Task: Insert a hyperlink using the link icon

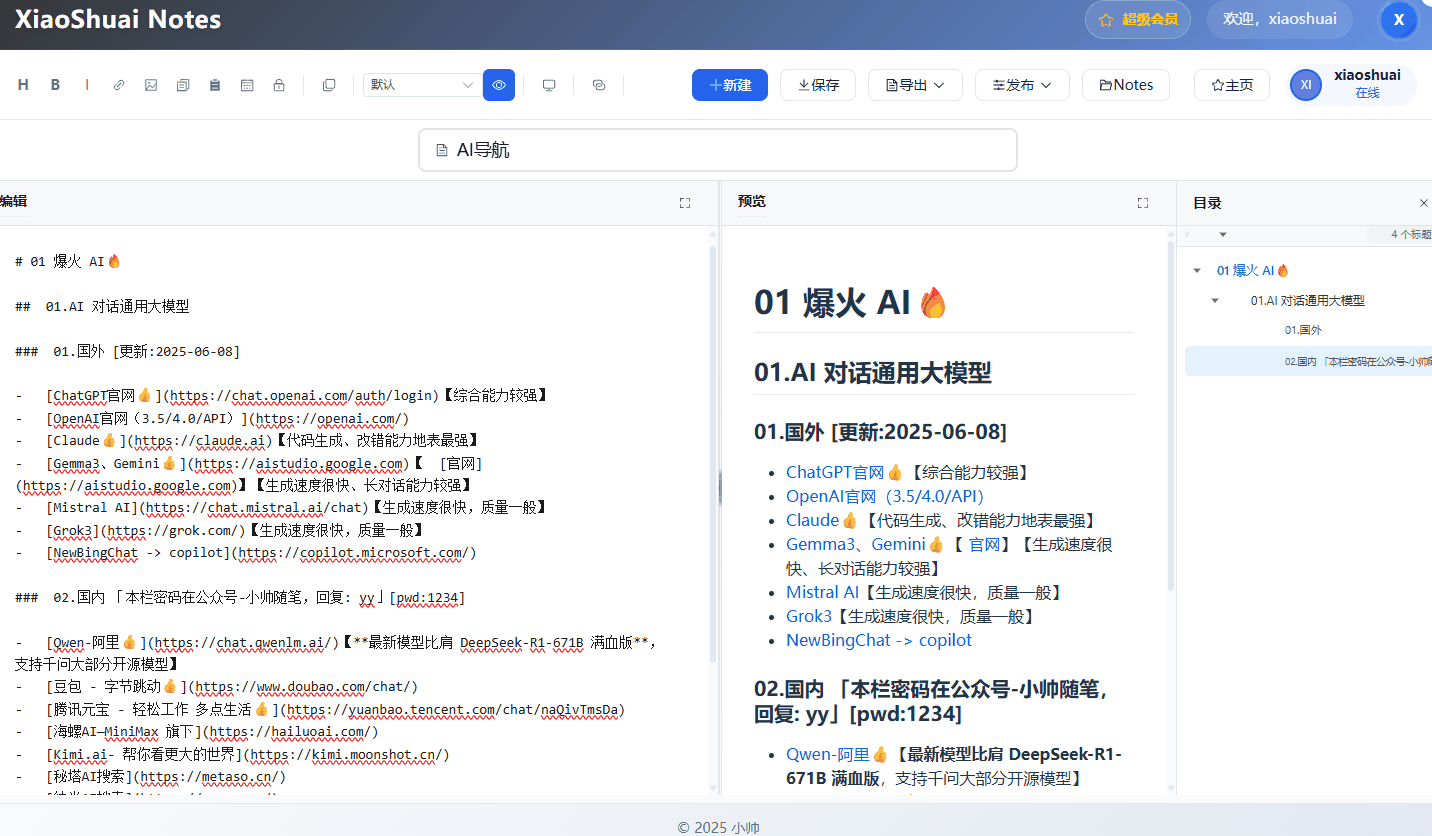Action: [119, 85]
